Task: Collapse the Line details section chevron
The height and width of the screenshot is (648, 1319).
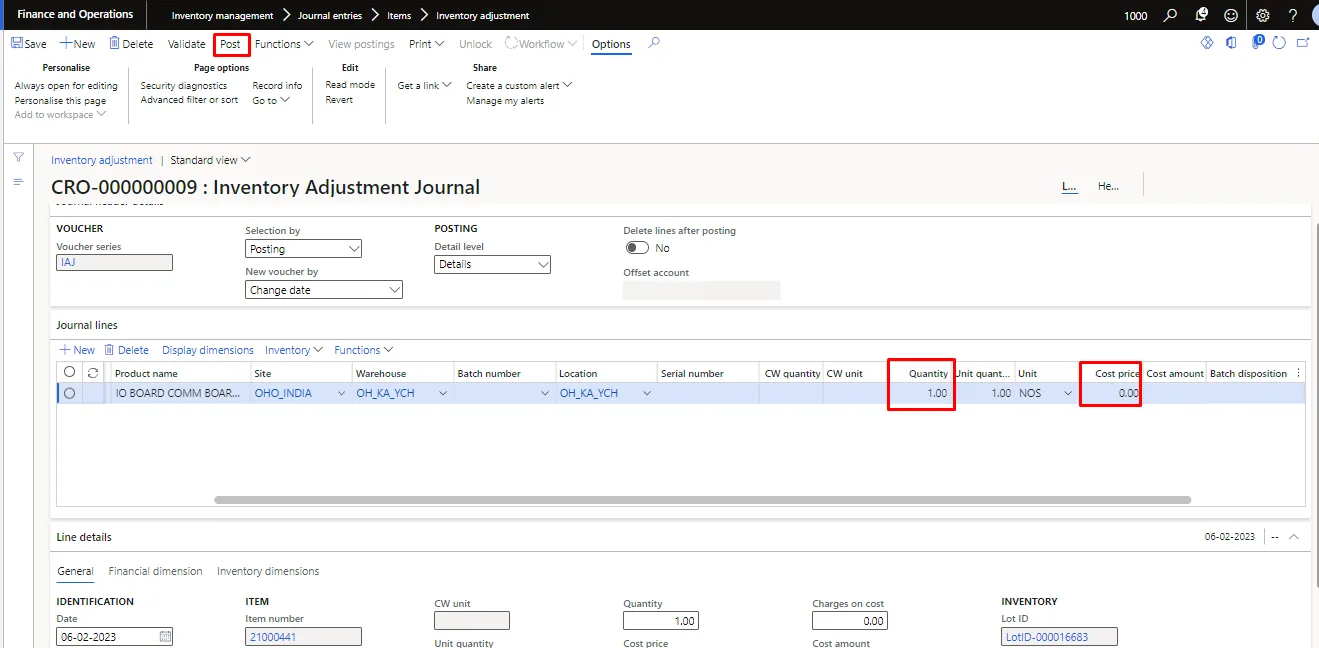Action: (x=1293, y=537)
